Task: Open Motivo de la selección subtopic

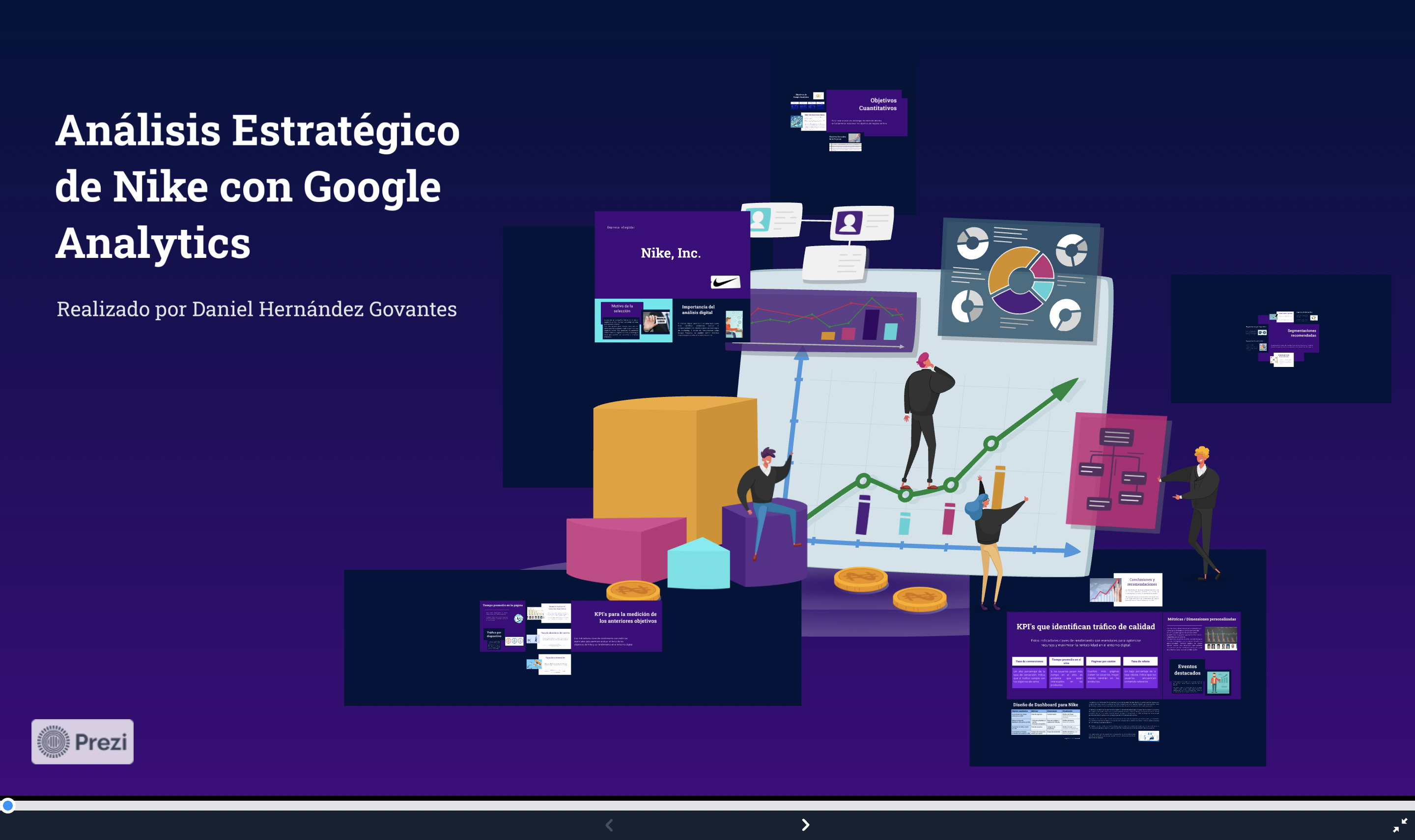Action: point(633,320)
